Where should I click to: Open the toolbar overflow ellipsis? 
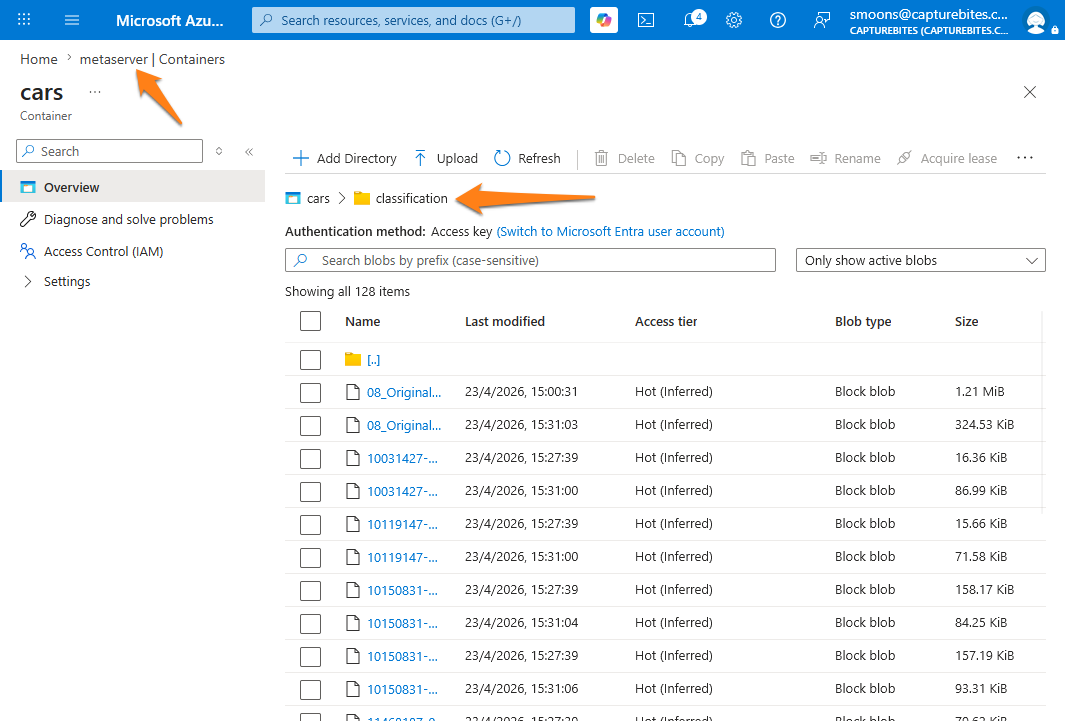[1025, 158]
